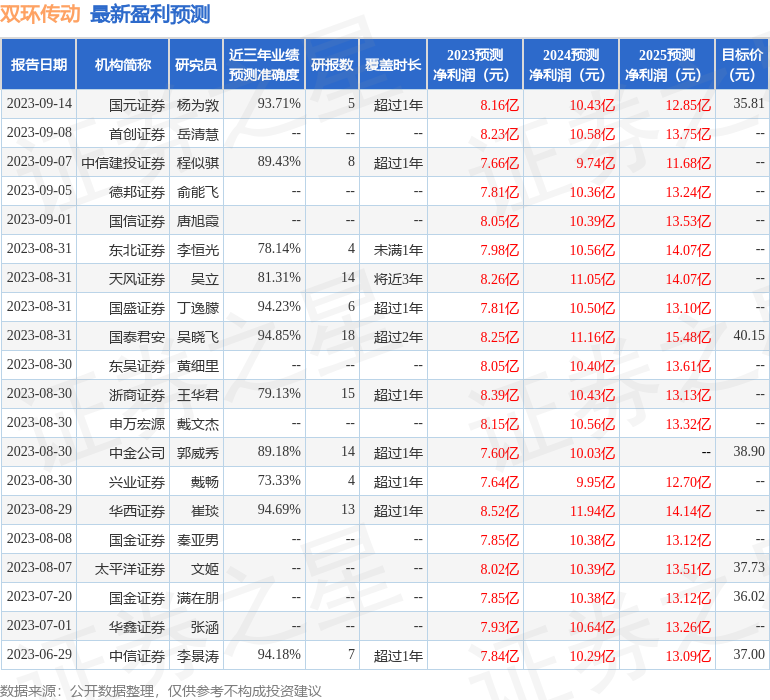Click the date 2023-09-14

point(39,104)
